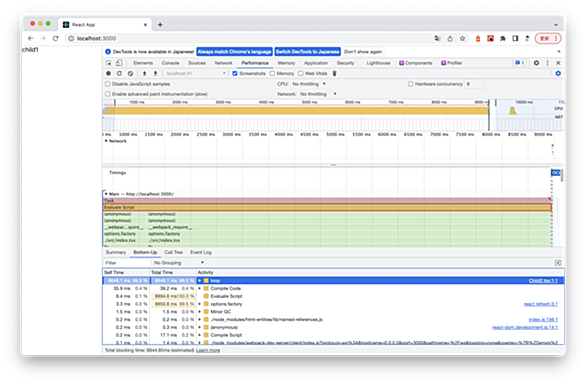Load a profile with the upload icon

[x=144, y=74]
